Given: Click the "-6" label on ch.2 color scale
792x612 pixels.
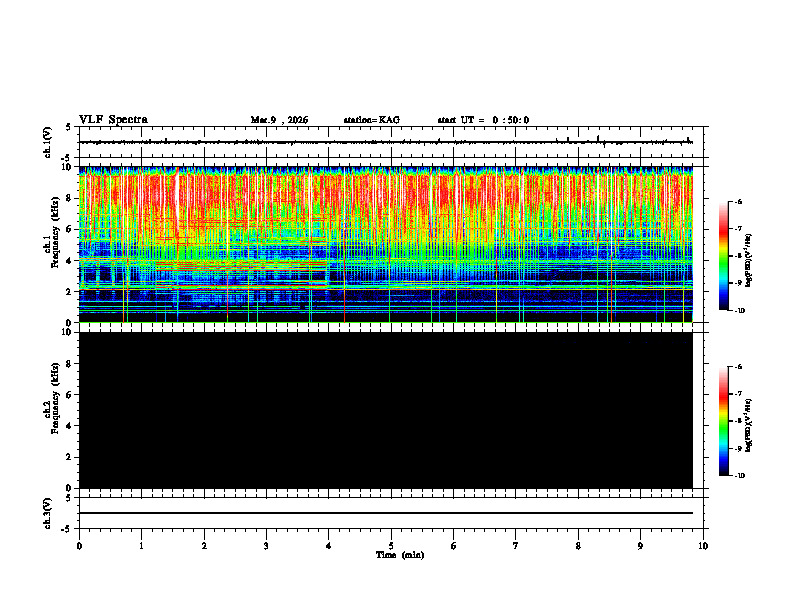Looking at the screenshot, I should [738, 367].
